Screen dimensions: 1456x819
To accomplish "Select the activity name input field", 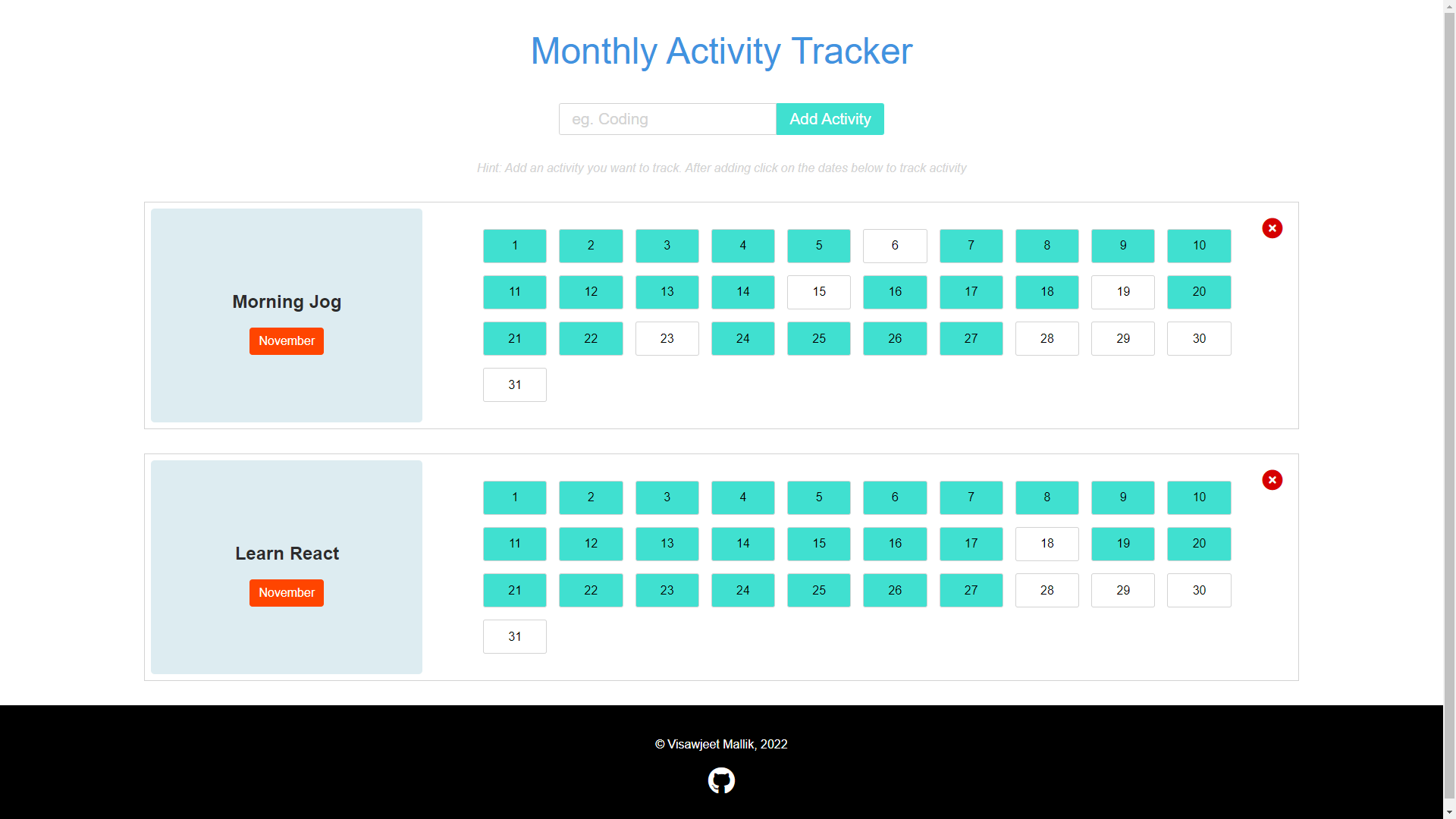I will (x=667, y=119).
